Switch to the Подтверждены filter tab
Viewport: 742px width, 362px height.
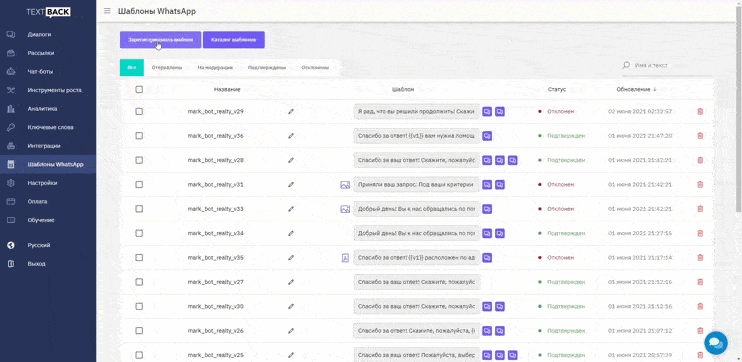click(x=267, y=68)
